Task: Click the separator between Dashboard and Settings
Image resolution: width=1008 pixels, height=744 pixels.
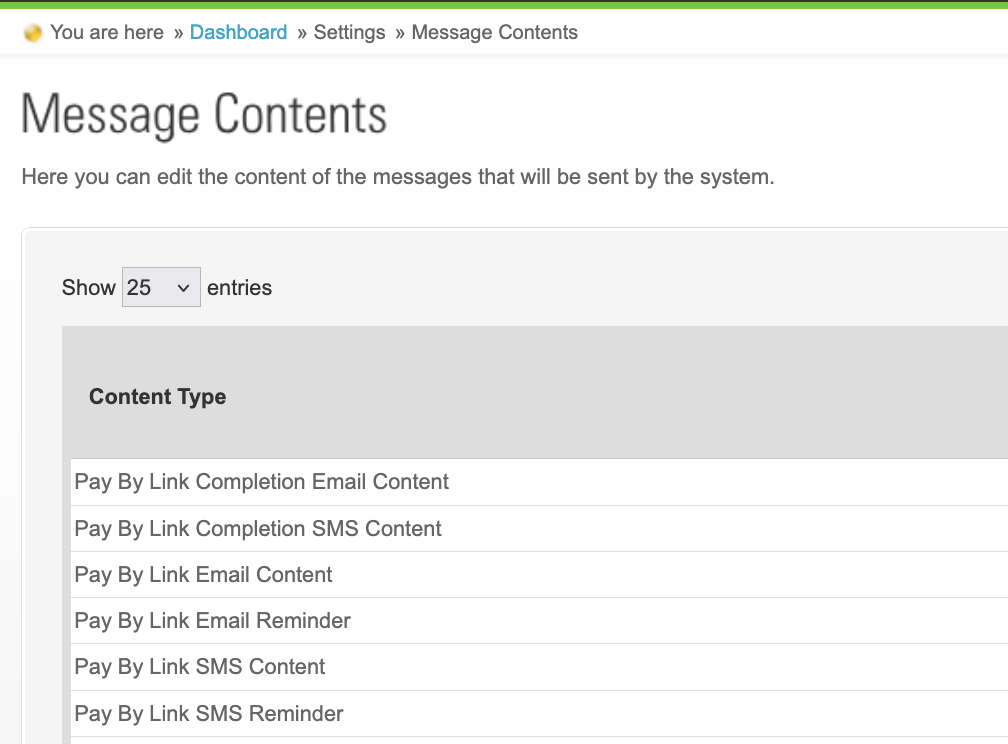Action: tap(301, 33)
